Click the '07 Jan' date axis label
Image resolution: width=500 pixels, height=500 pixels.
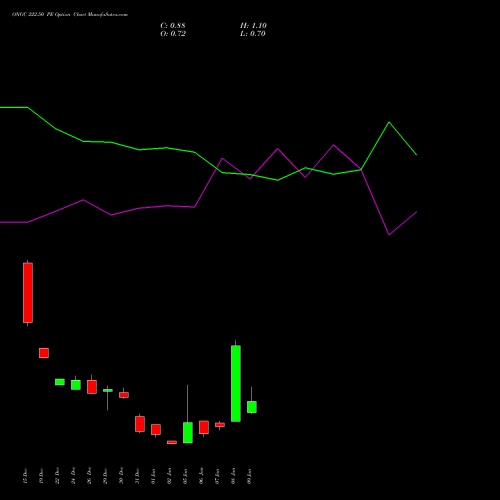pos(218,476)
